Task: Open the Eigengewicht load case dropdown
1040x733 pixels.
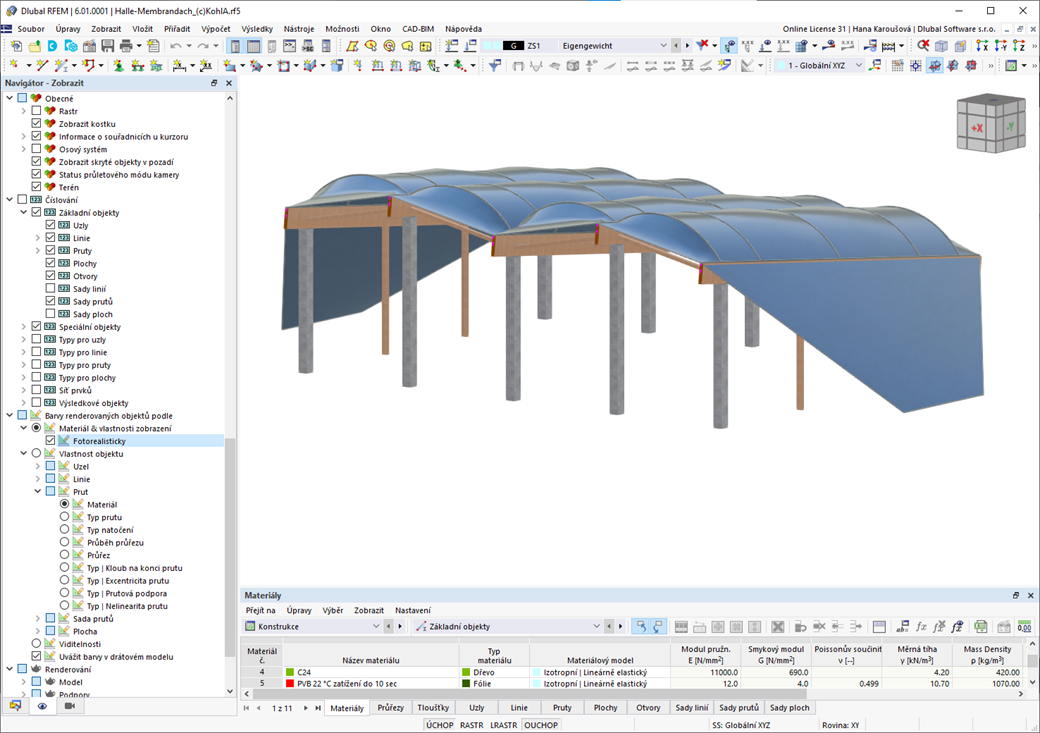Action: click(663, 46)
